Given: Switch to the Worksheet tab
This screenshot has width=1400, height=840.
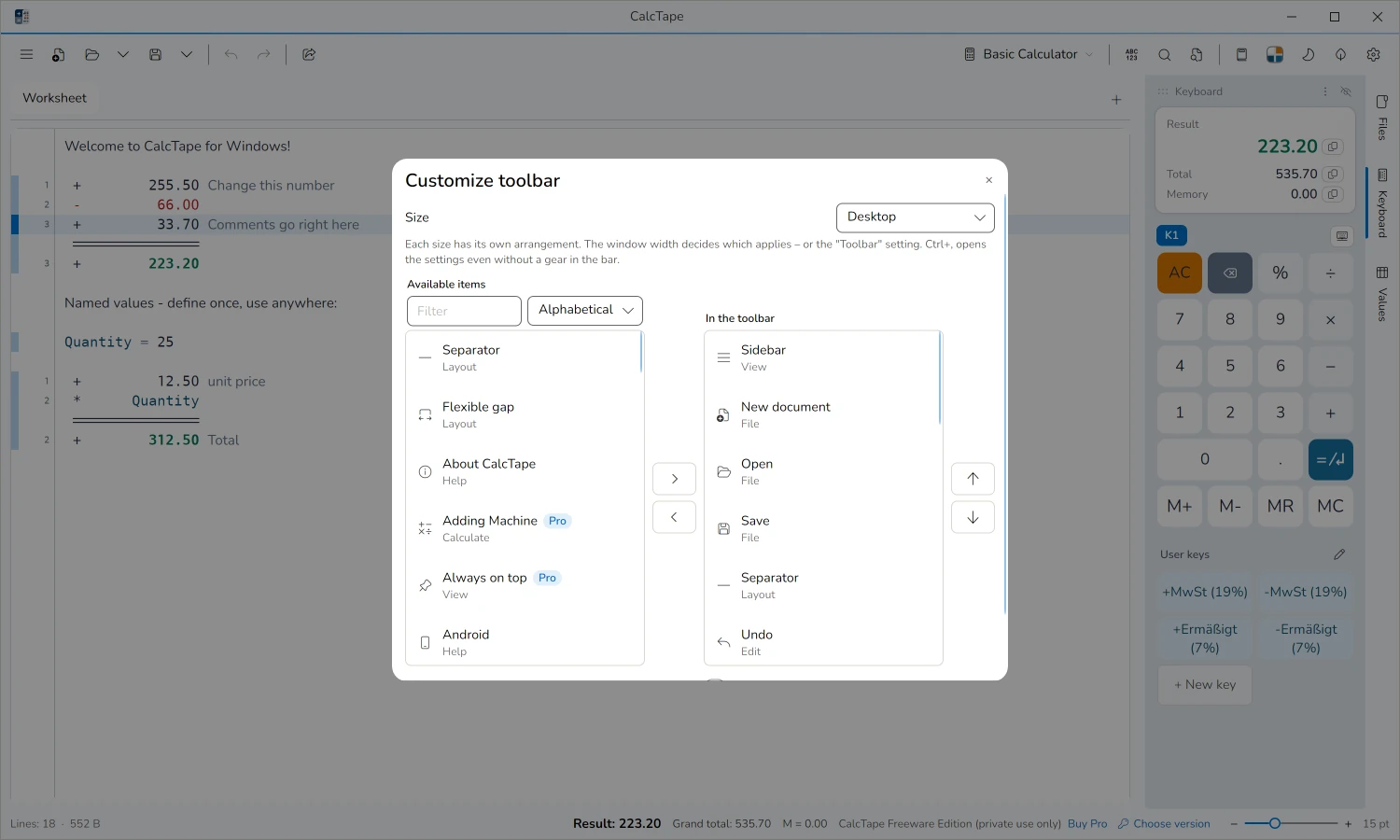Looking at the screenshot, I should (54, 98).
